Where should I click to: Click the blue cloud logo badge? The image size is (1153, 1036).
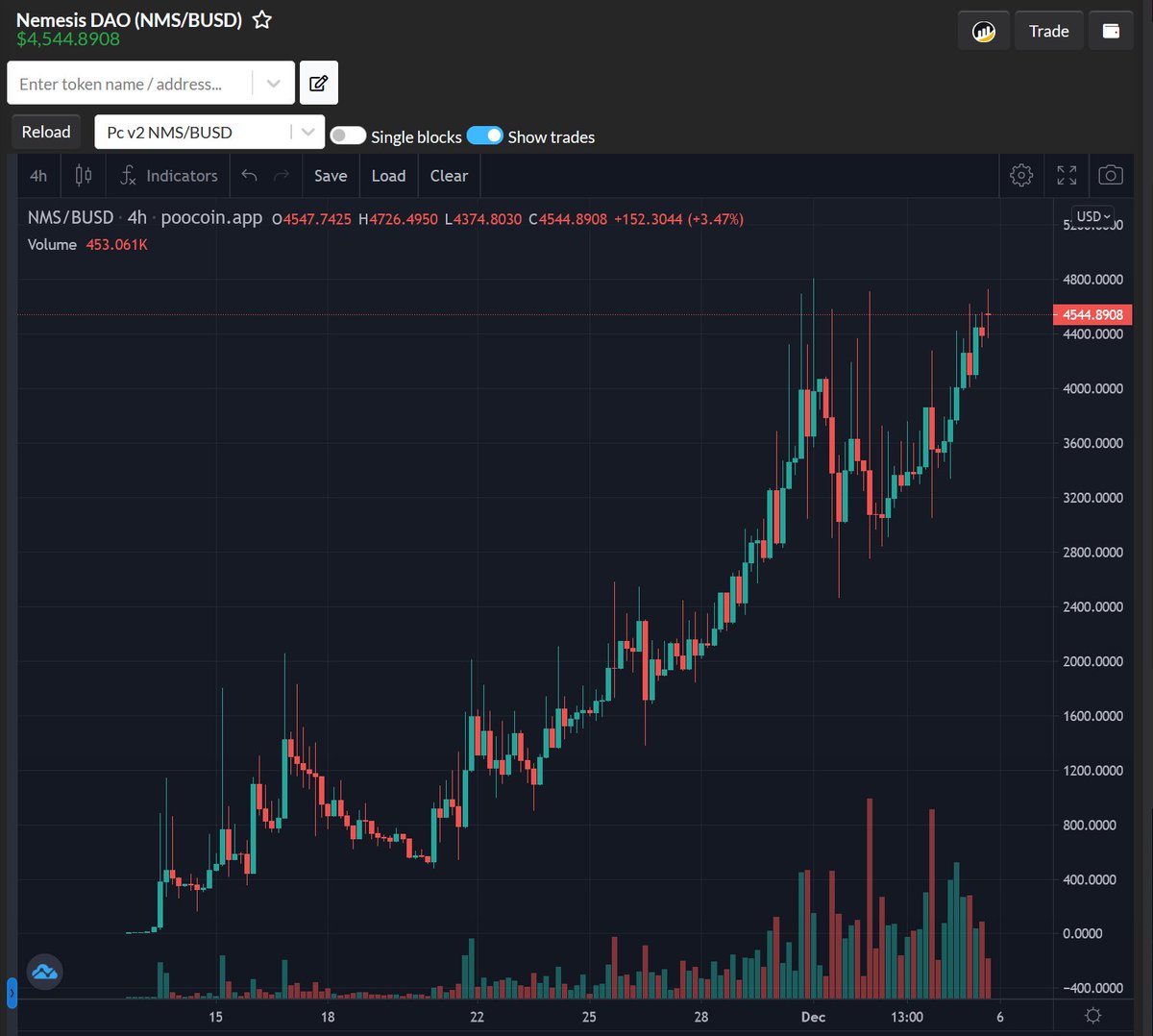click(44, 973)
